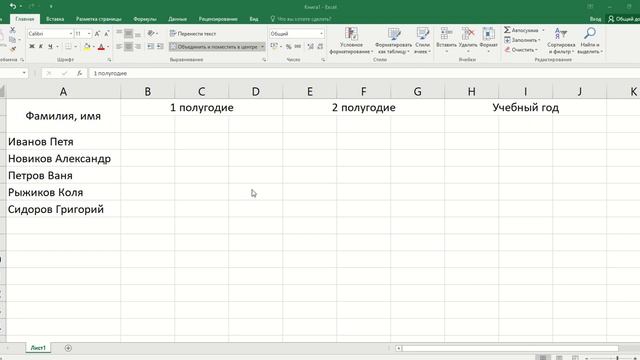This screenshot has width=640, height=360.
Task: Open Форматировать как таблицу gallery
Action: pyautogui.click(x=393, y=40)
